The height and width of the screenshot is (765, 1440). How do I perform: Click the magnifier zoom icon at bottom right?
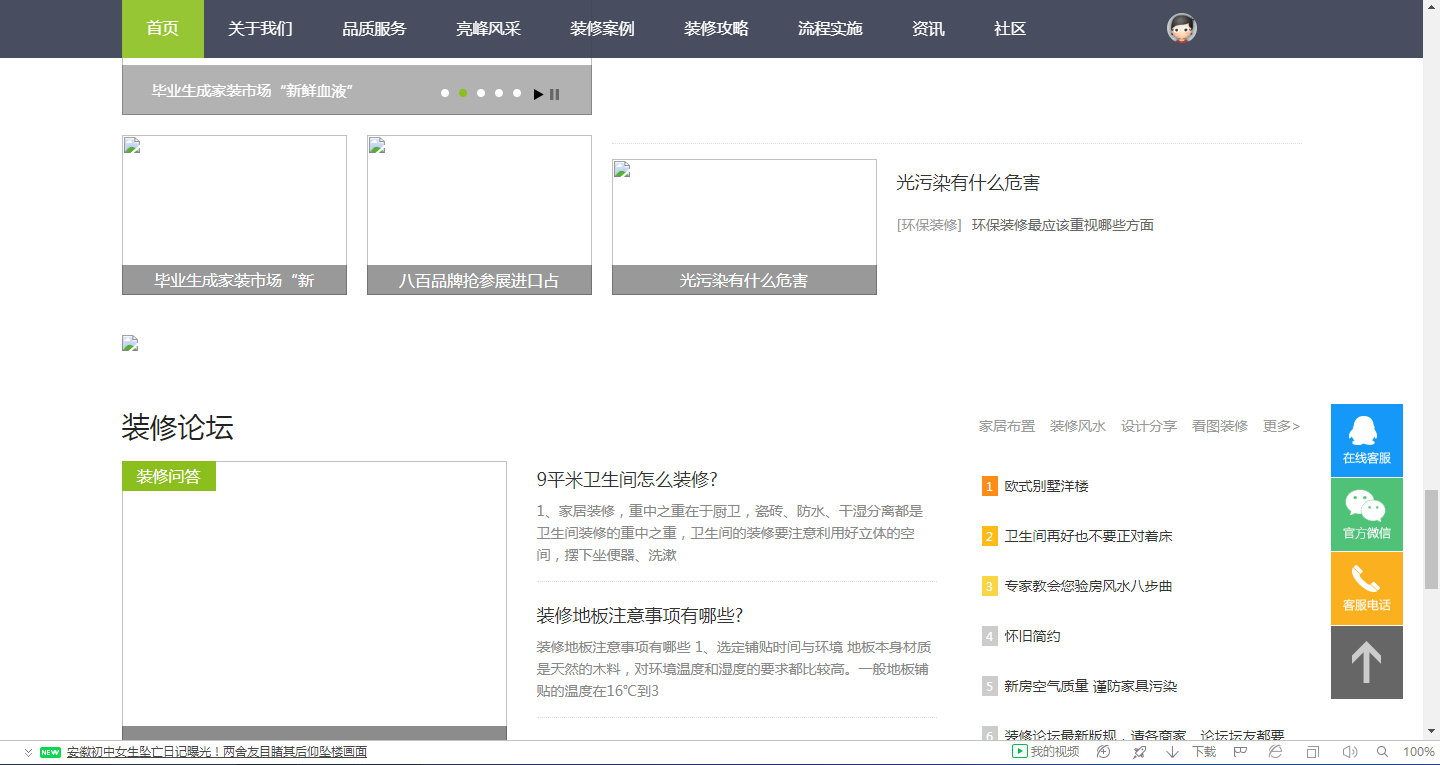(1382, 752)
